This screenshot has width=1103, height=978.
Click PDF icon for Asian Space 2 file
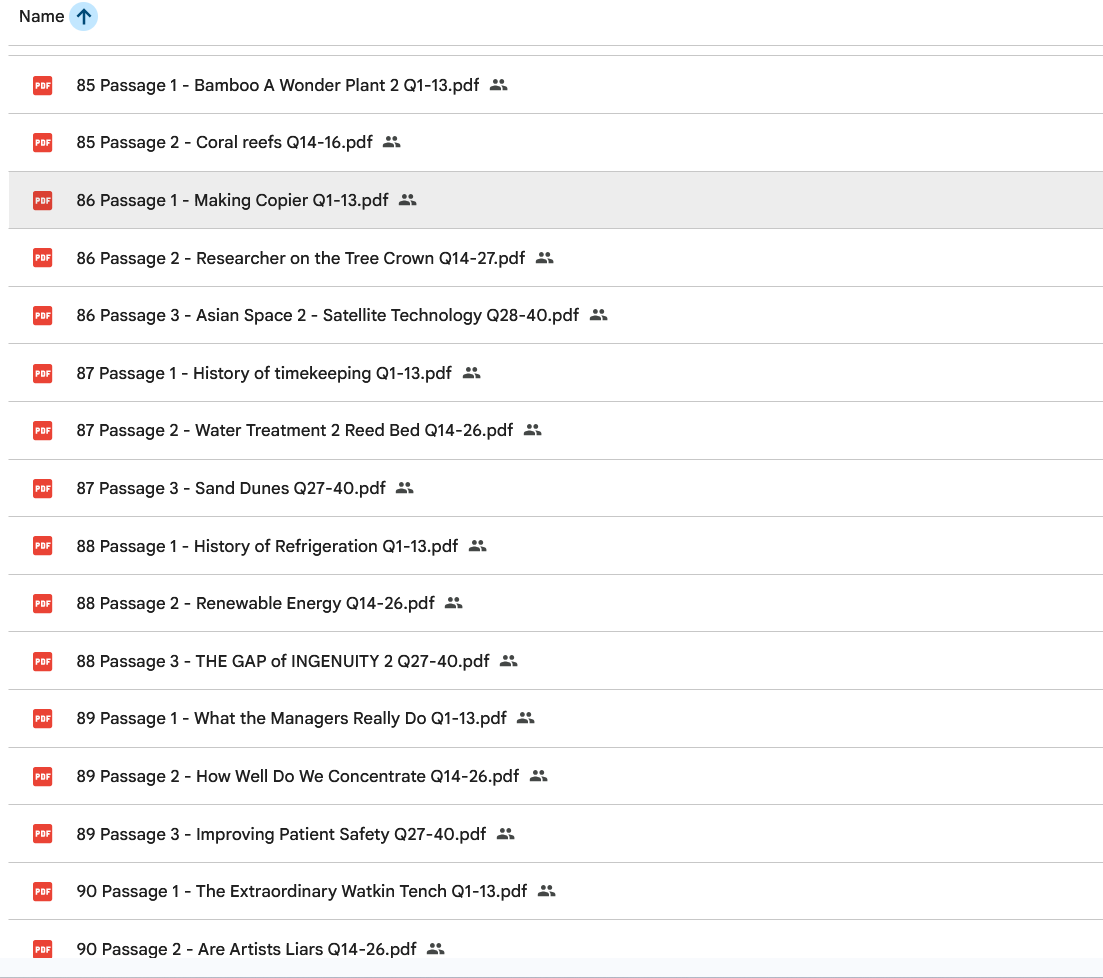coord(42,316)
